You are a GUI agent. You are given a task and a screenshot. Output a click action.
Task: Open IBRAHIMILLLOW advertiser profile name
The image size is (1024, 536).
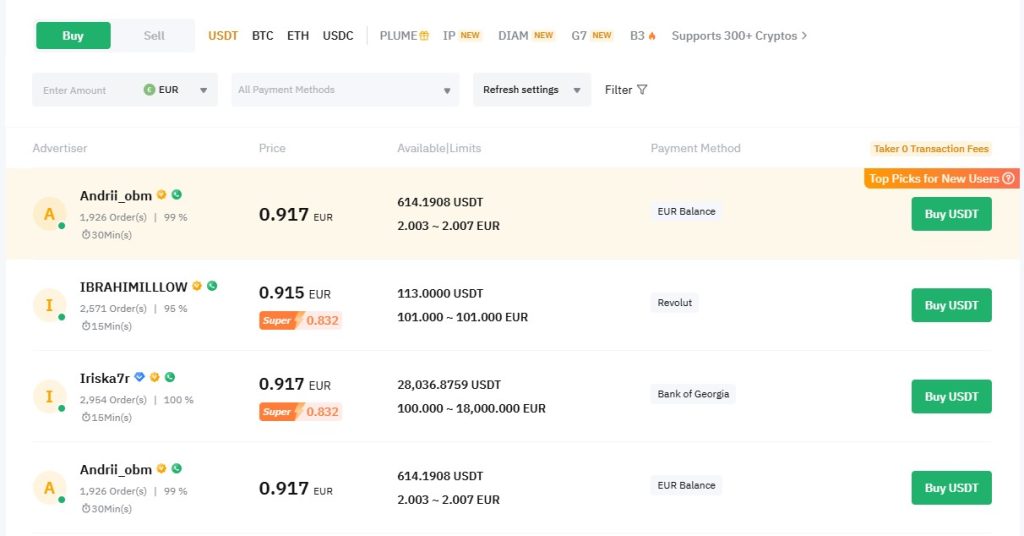[133, 287]
